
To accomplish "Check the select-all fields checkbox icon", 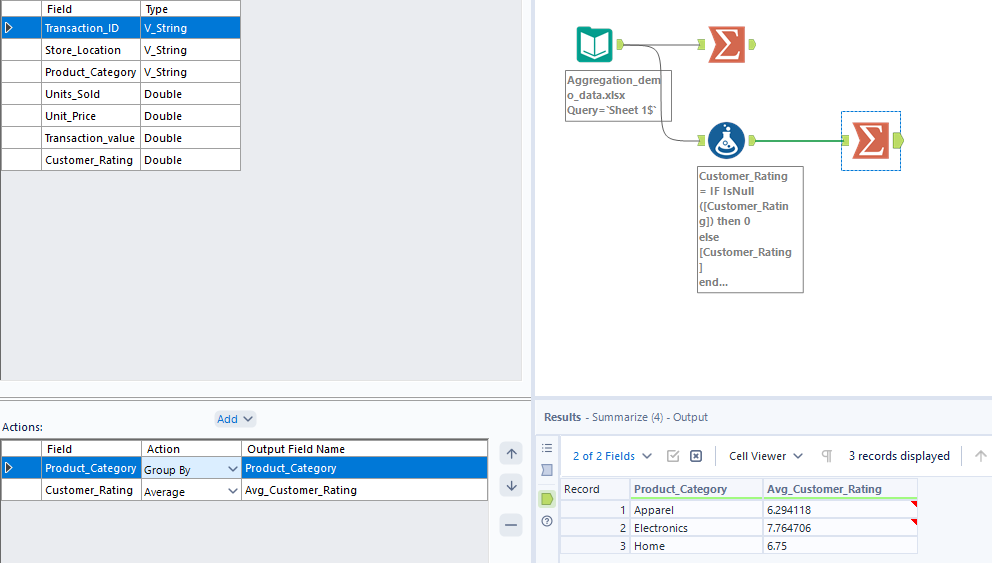I will tap(673, 456).
